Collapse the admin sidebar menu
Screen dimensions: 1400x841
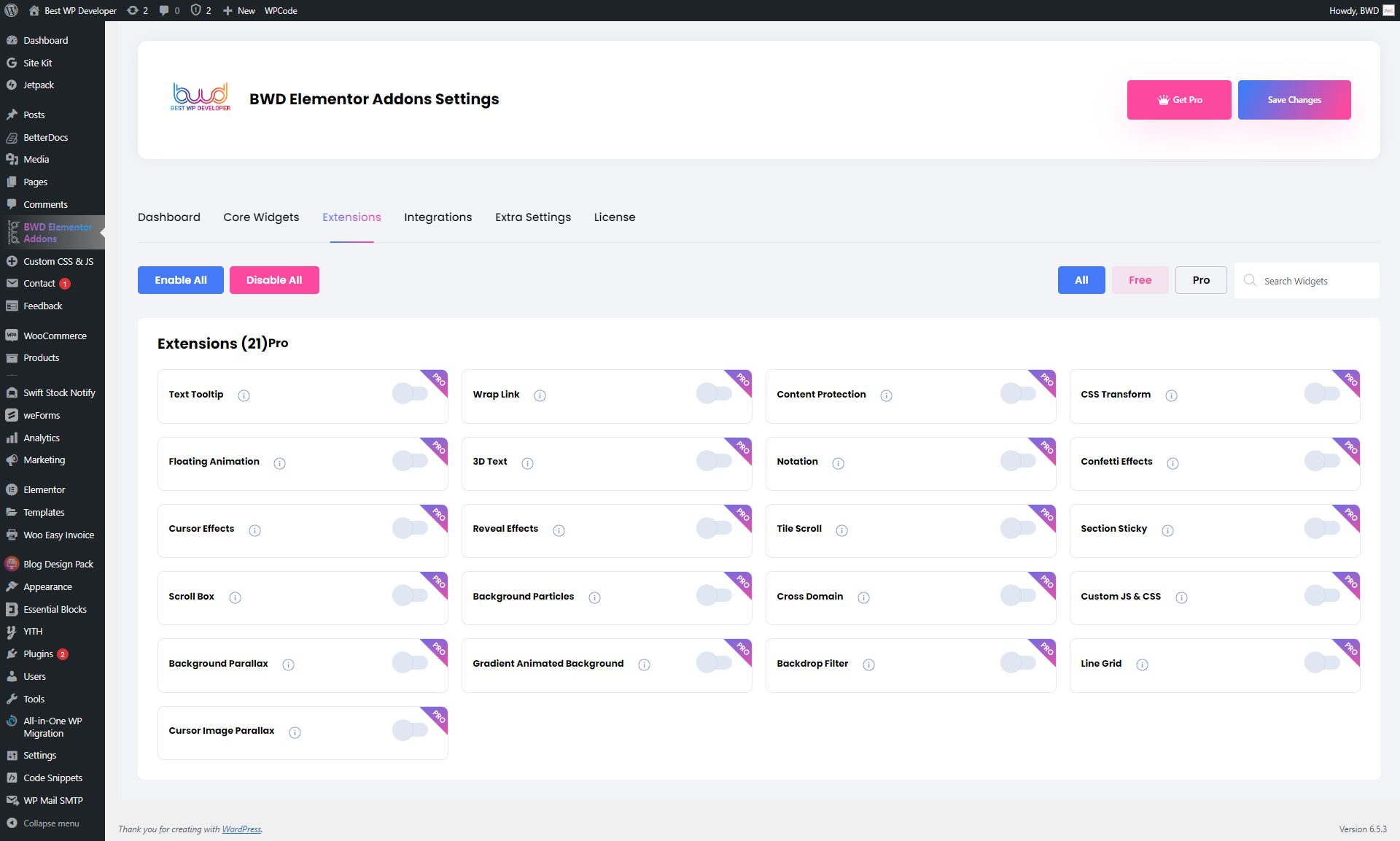51,823
